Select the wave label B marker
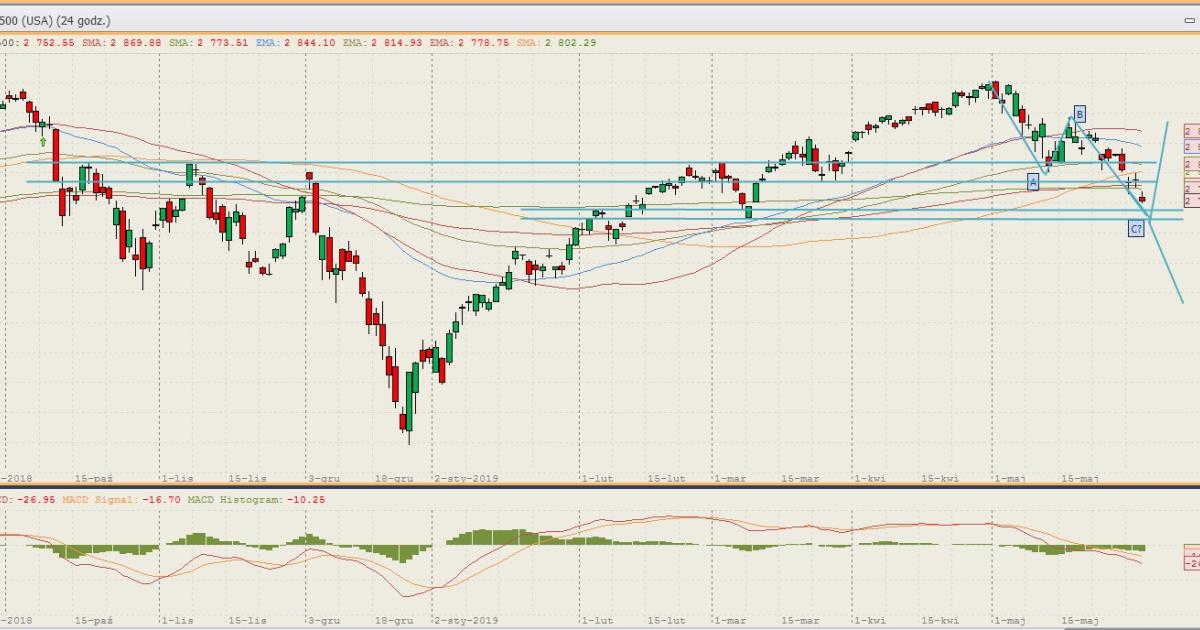 point(1080,112)
